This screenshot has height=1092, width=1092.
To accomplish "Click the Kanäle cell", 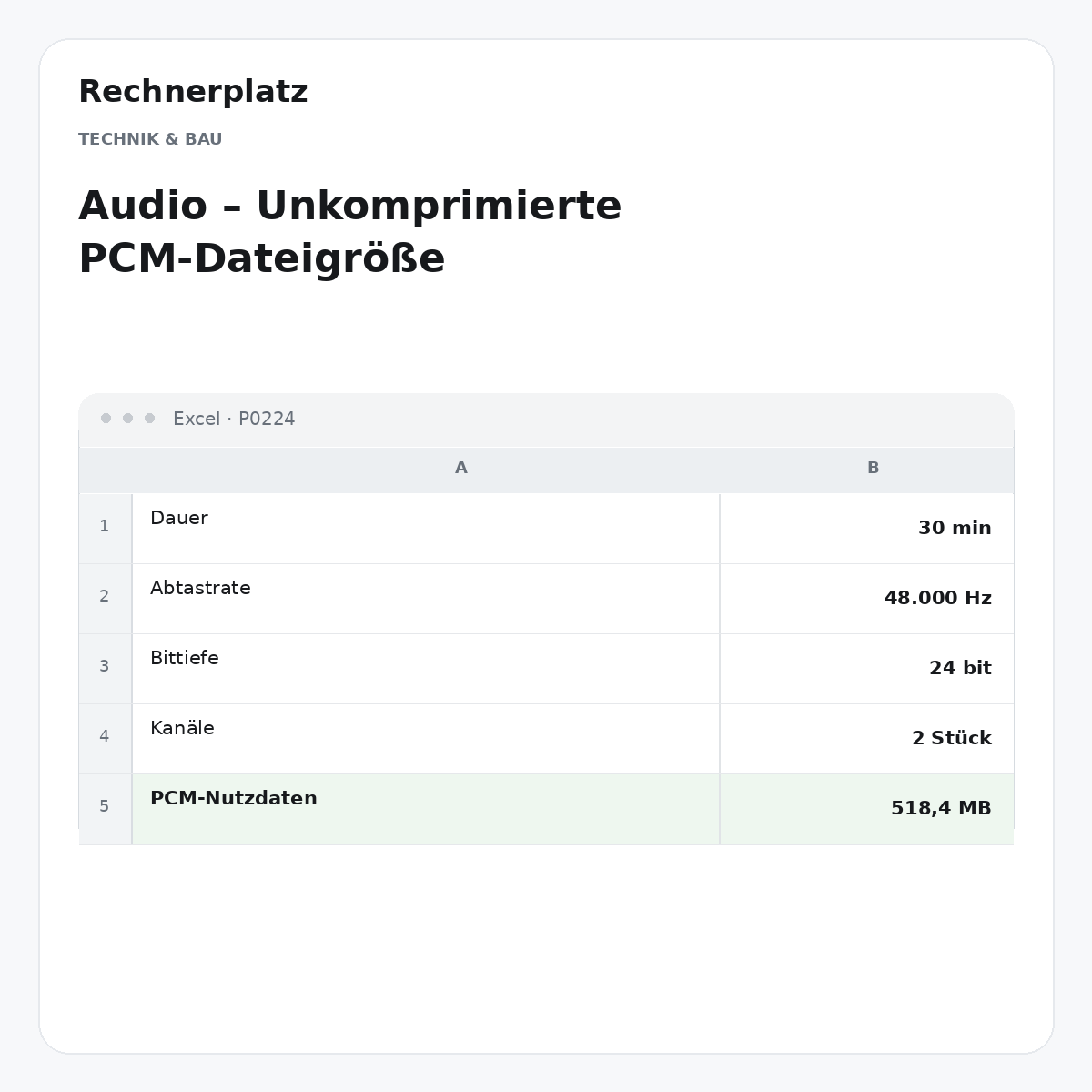I will [x=426, y=739].
